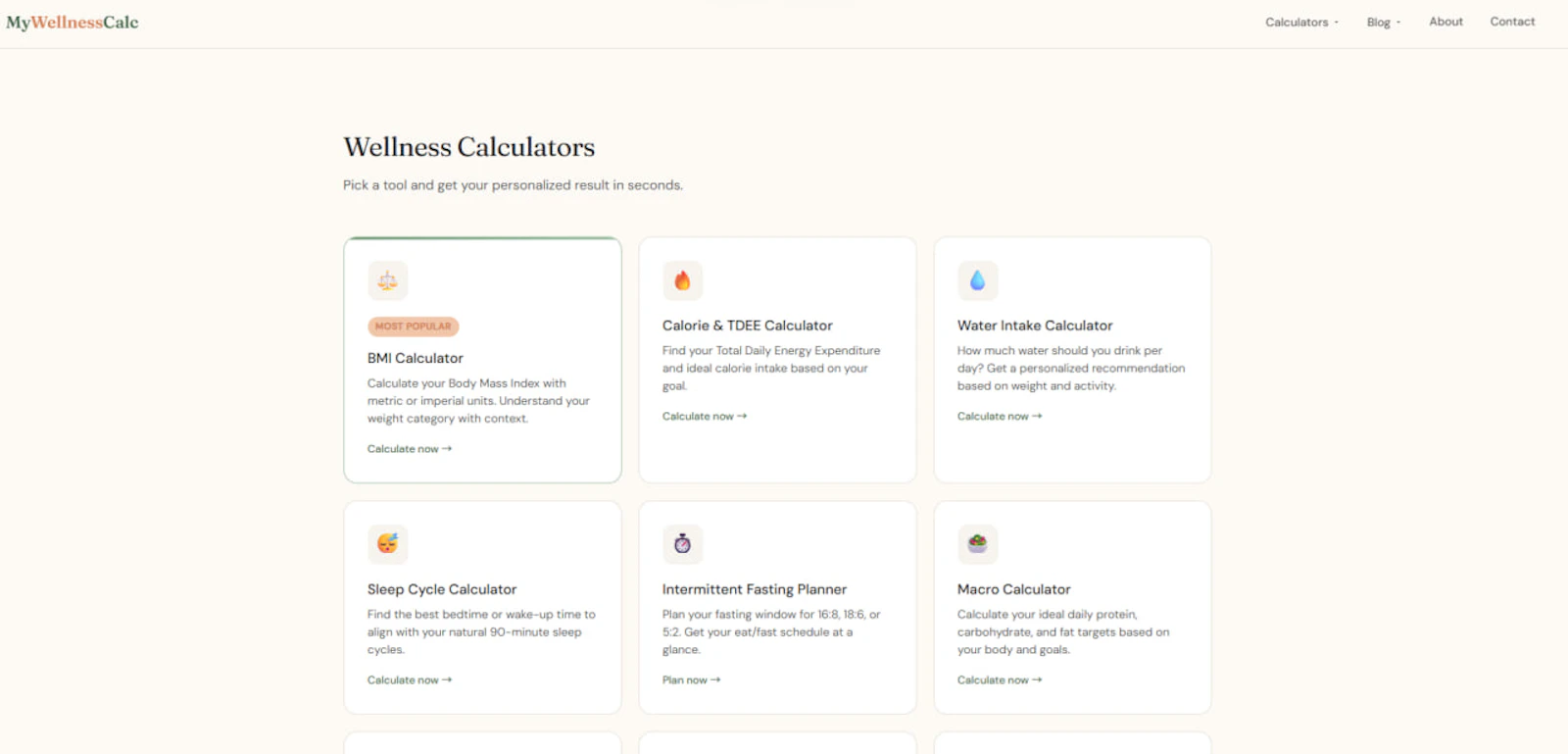The width and height of the screenshot is (1568, 754).
Task: Go to the About page
Action: click(1445, 22)
